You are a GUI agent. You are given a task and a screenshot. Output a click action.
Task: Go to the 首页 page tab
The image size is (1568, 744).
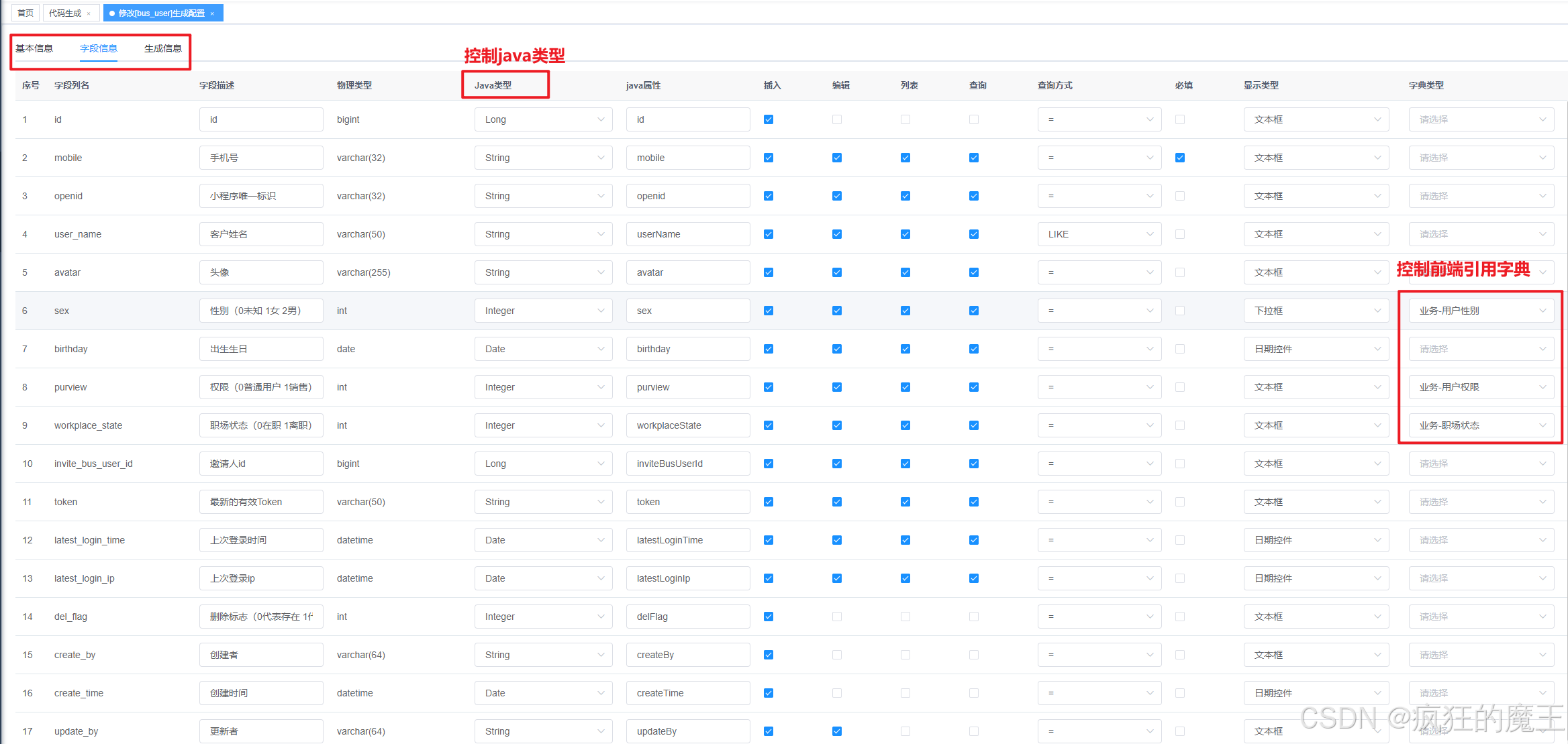coord(26,13)
